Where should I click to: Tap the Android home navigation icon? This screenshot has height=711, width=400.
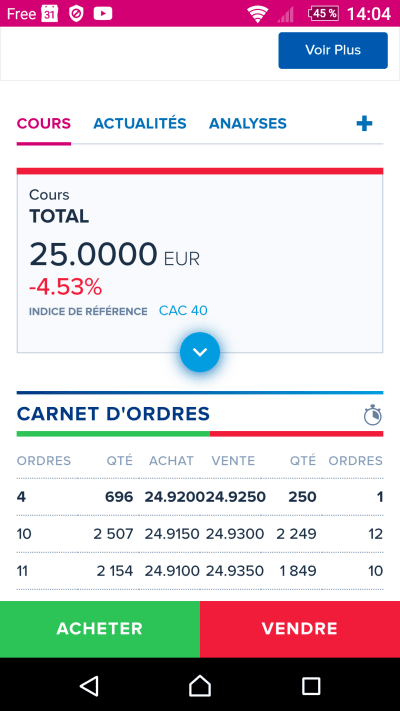200,685
